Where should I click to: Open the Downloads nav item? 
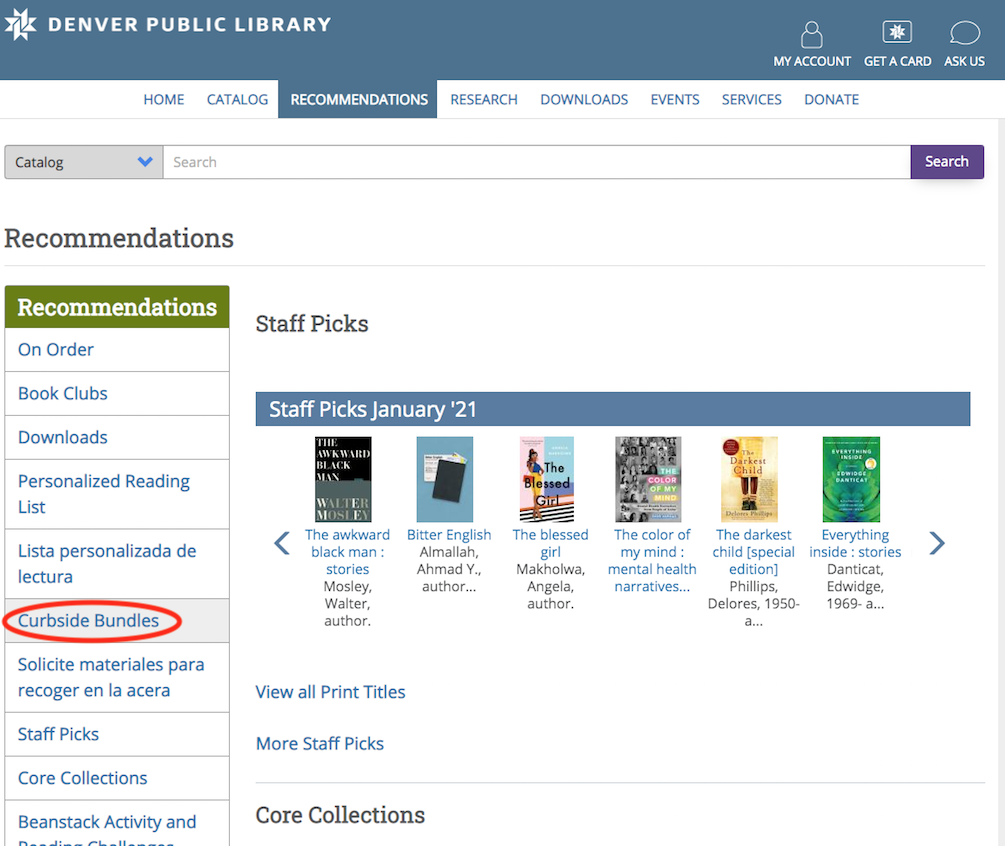pos(584,99)
